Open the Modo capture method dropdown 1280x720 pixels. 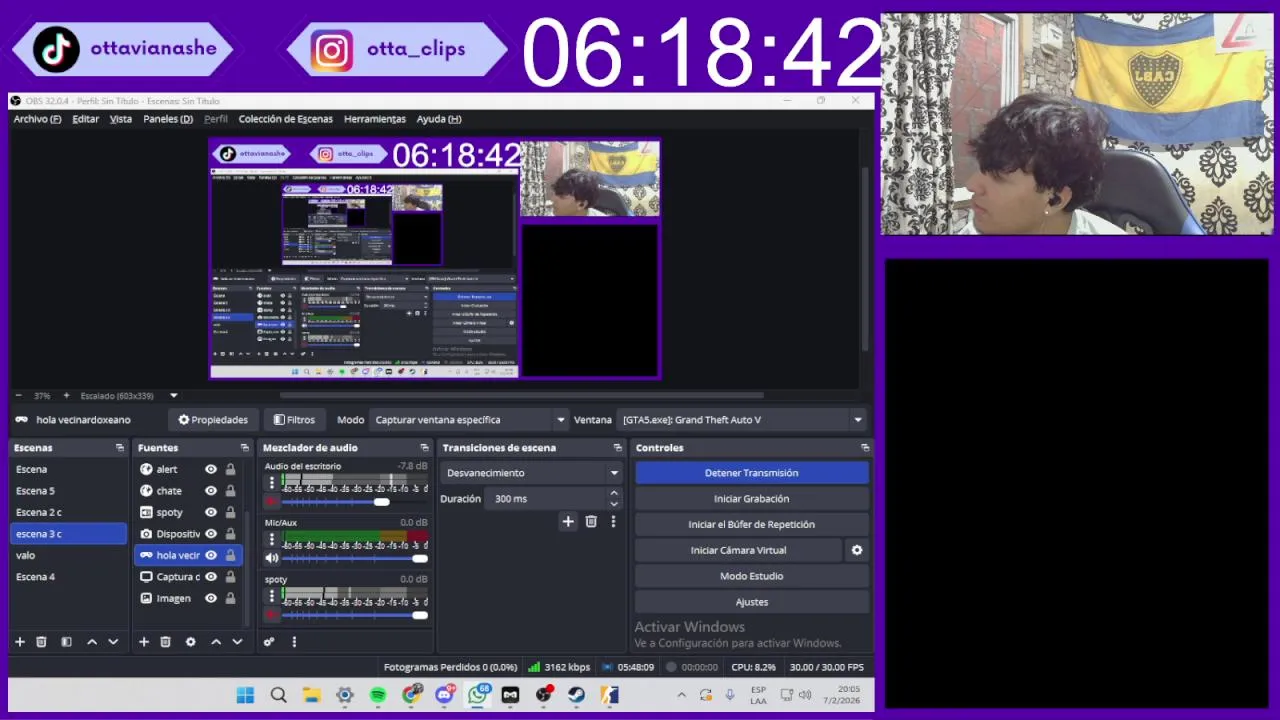point(468,420)
